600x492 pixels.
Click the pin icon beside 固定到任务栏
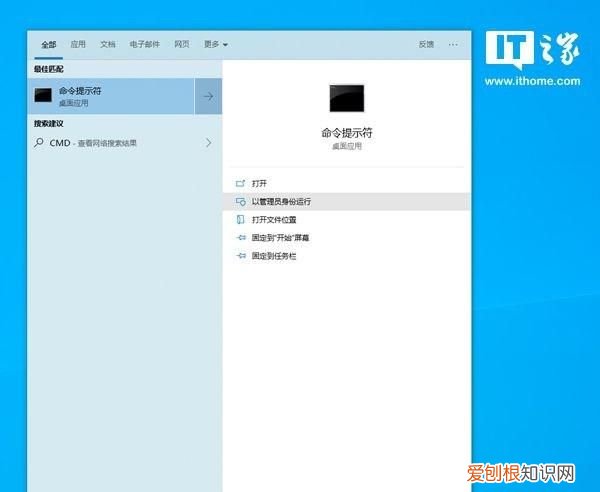pyautogui.click(x=241, y=256)
